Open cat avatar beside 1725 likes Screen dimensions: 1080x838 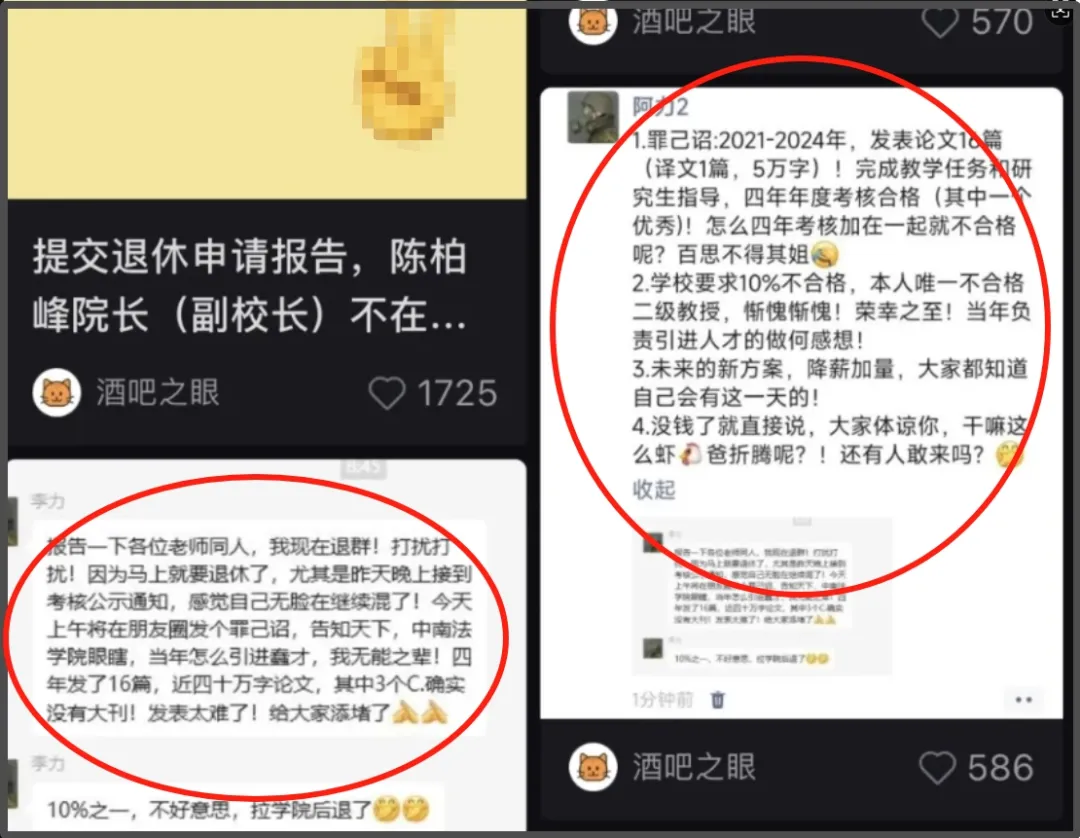point(56,392)
